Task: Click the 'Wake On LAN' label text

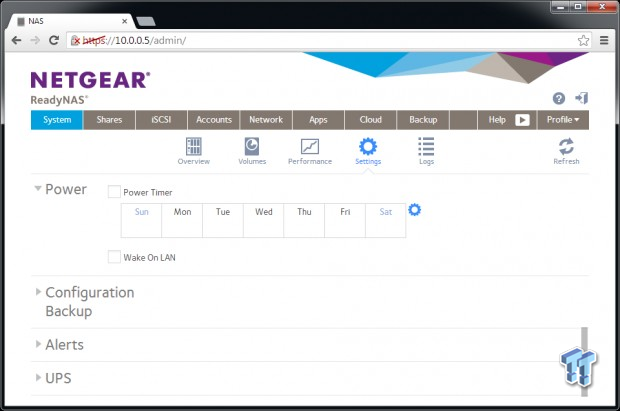Action: point(149,258)
